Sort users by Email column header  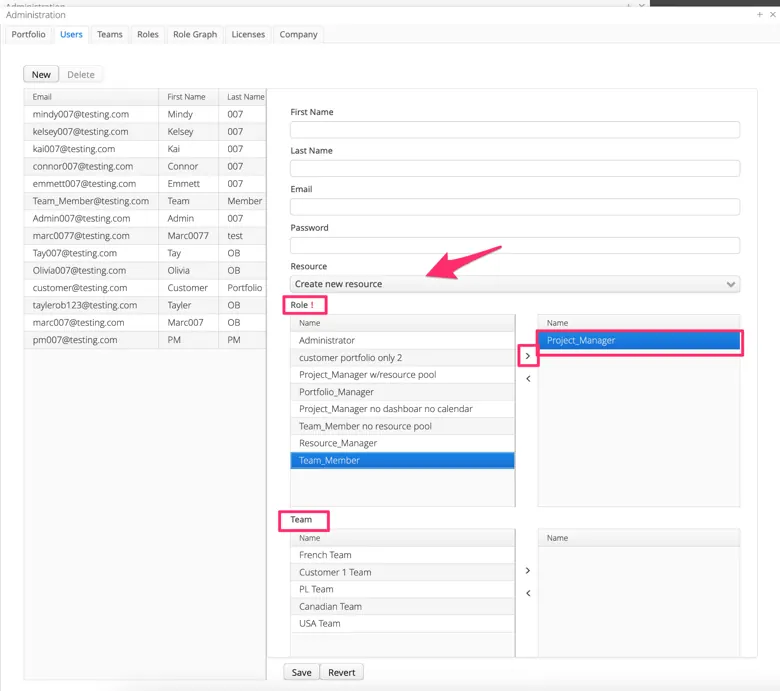click(91, 97)
